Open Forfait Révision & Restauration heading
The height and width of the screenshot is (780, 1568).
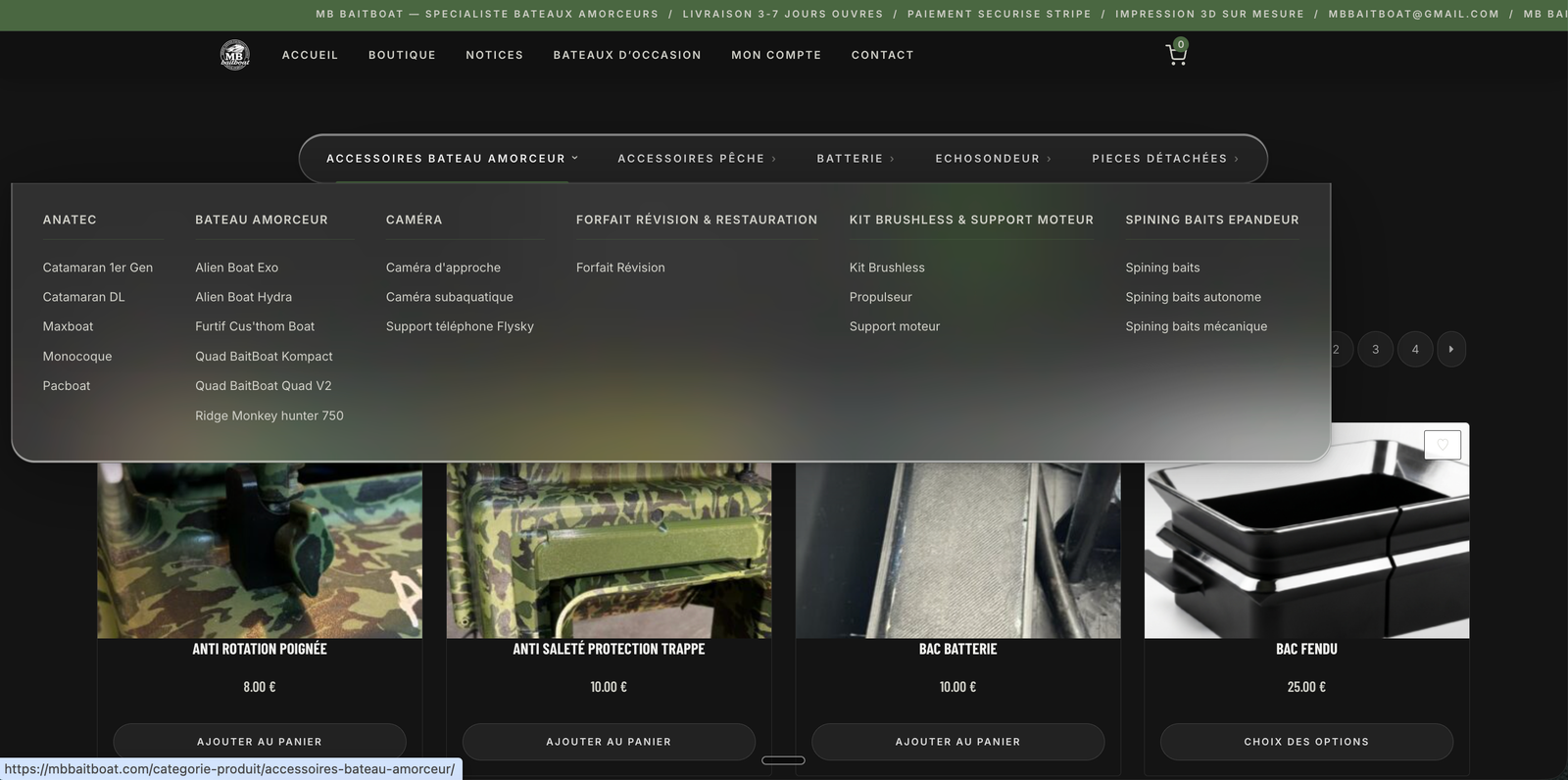[x=697, y=219]
